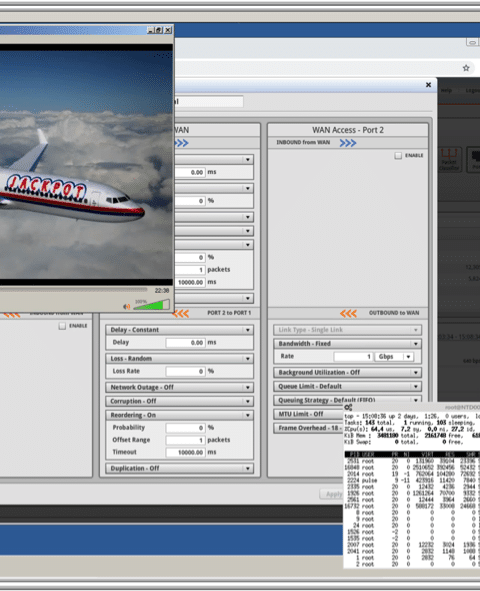Click the WAN Access - Port 2 header
The height and width of the screenshot is (591, 480).
[348, 130]
